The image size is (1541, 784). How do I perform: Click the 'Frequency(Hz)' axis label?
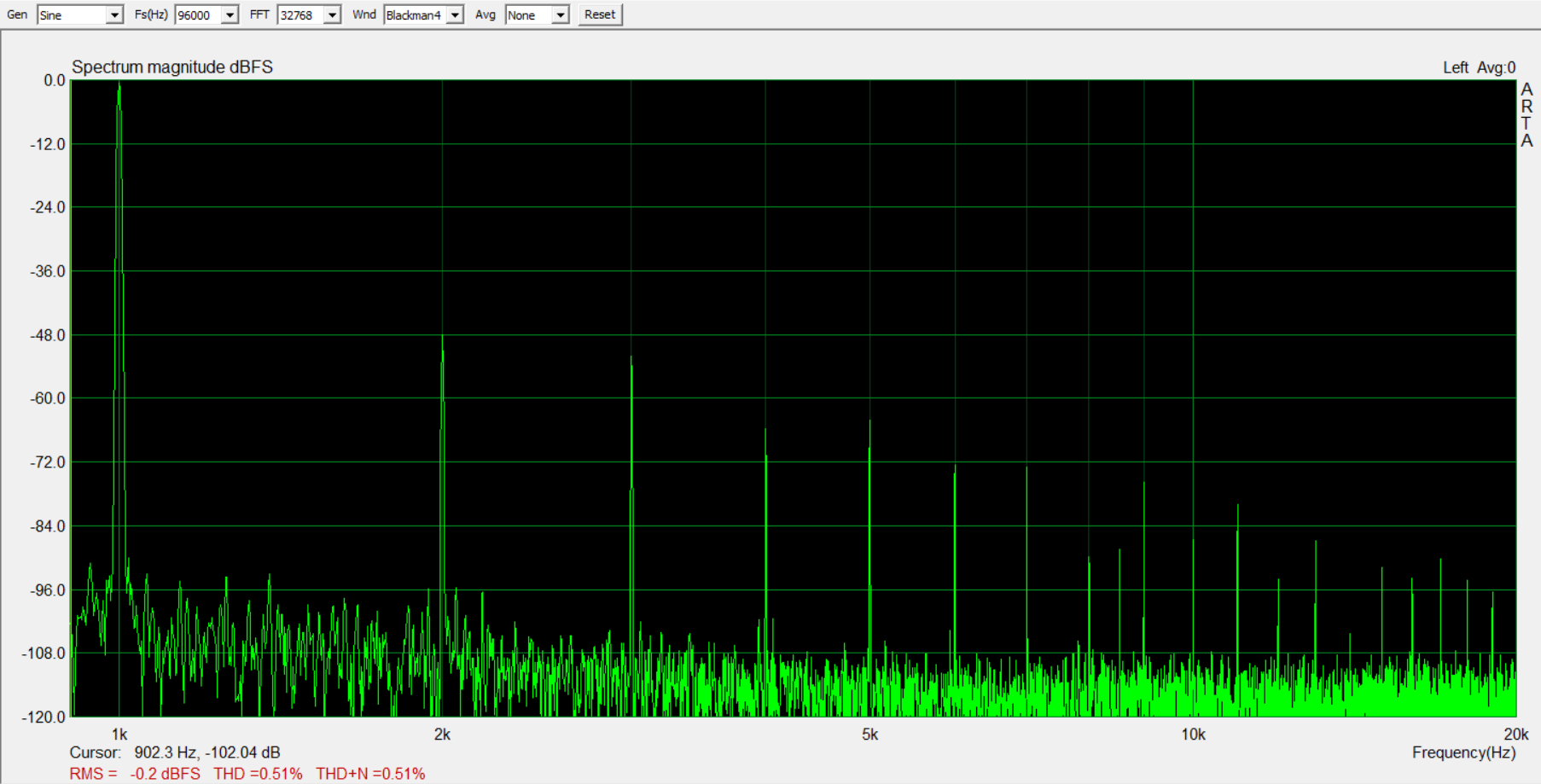click(x=1463, y=752)
